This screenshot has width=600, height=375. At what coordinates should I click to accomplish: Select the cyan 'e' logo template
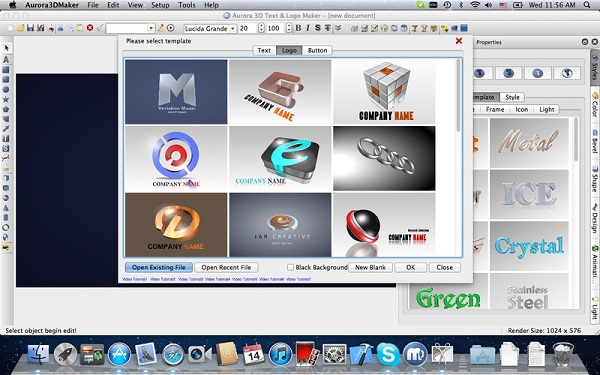pyautogui.click(x=280, y=158)
